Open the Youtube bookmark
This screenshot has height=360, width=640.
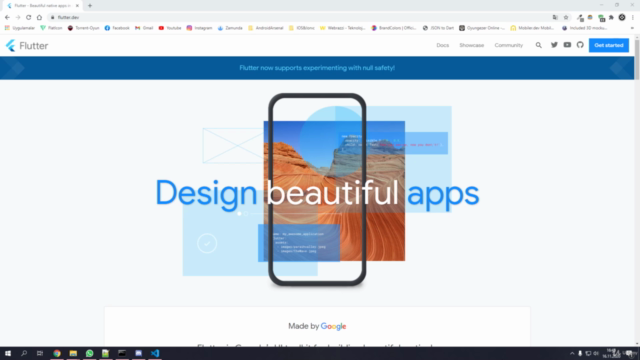170,28
